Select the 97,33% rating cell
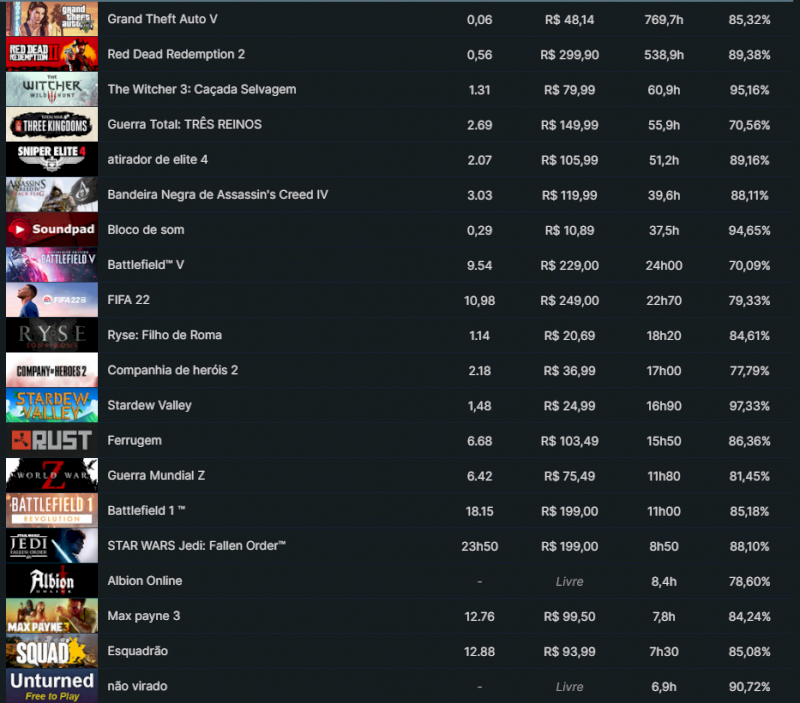800x703 pixels. [x=749, y=406]
